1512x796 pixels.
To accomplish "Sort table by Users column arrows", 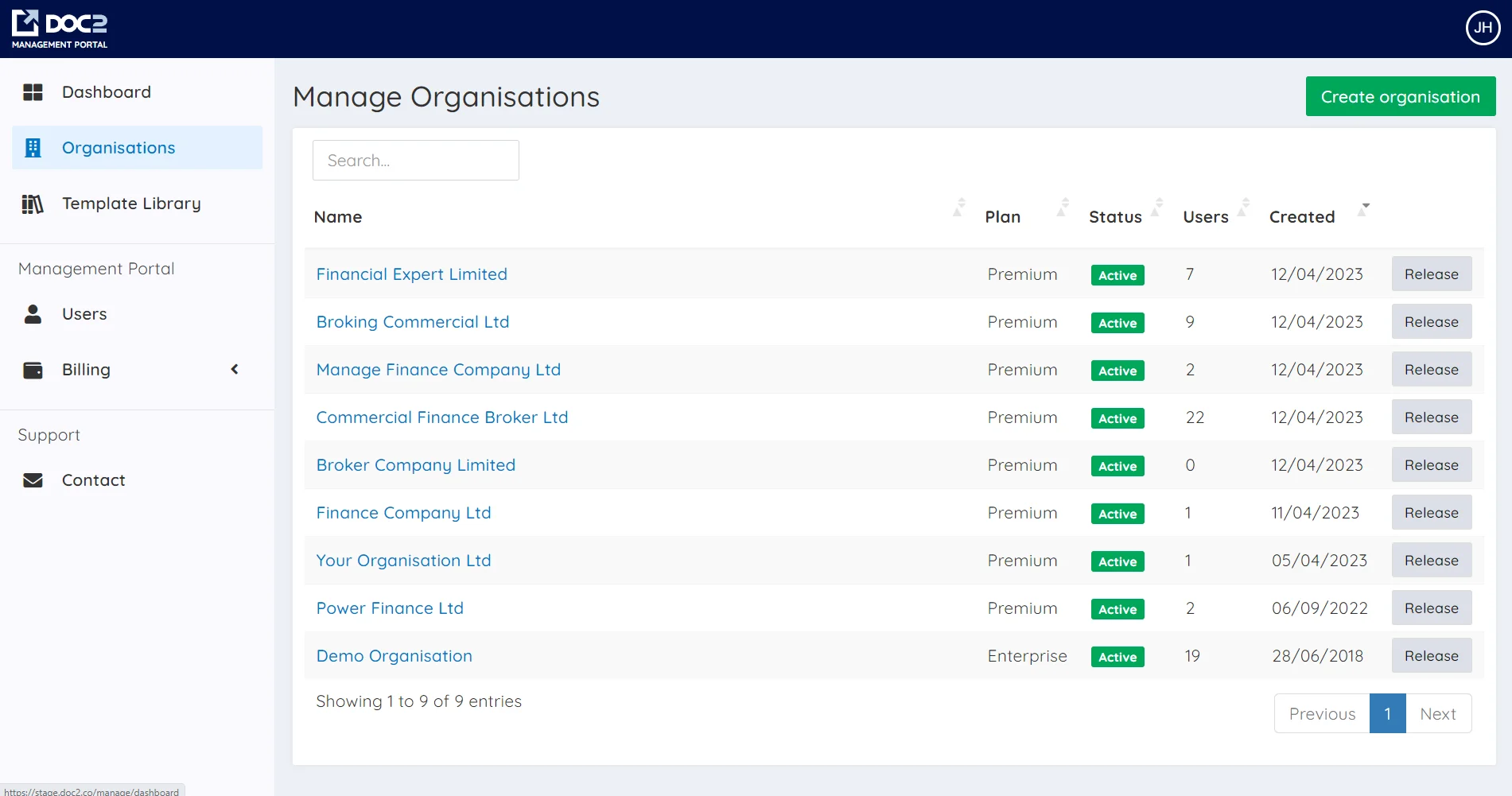I will (1244, 208).
